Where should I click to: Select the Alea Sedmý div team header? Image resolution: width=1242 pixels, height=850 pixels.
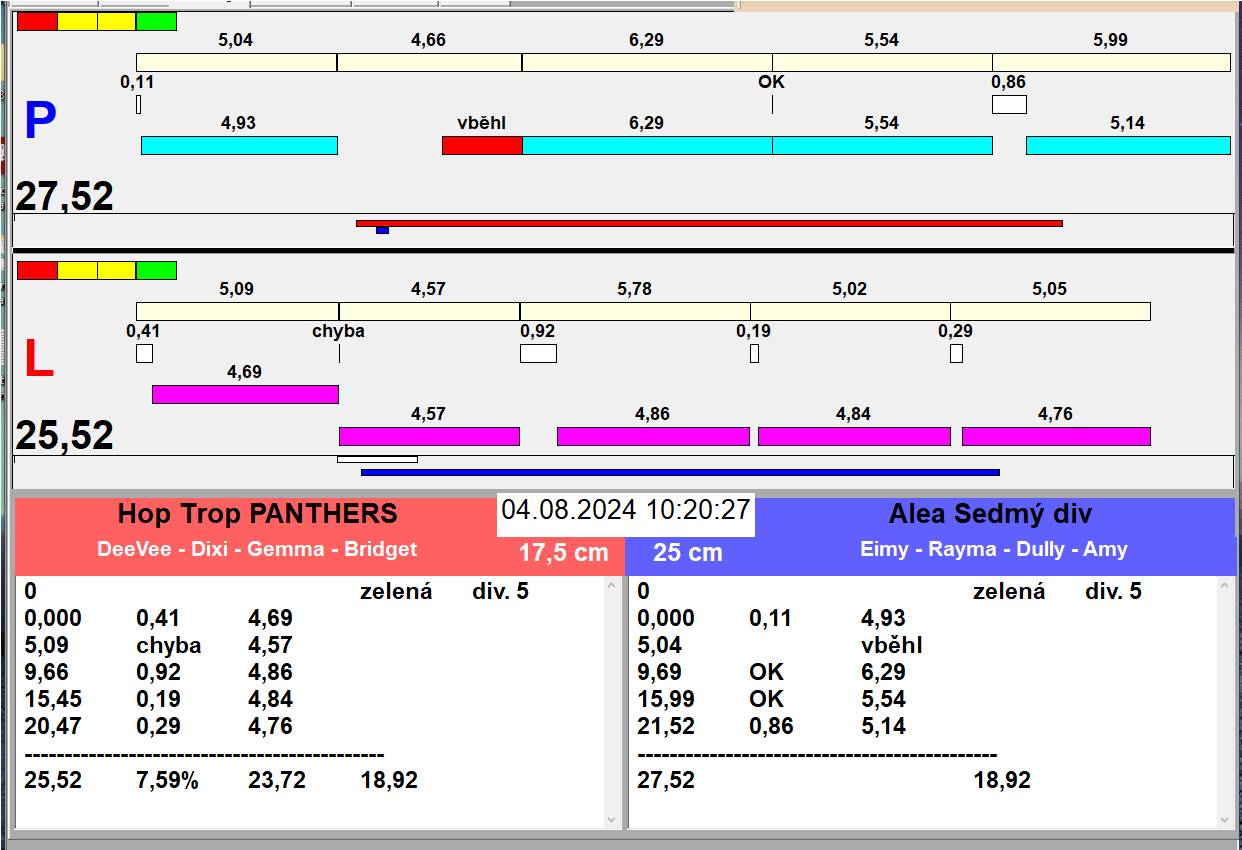click(990, 514)
